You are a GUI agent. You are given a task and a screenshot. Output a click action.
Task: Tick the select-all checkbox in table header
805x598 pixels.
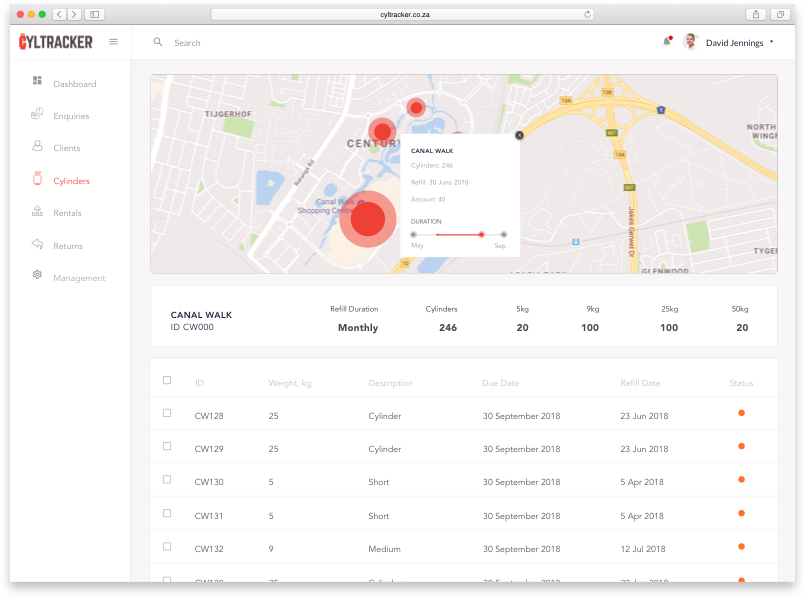click(x=167, y=380)
